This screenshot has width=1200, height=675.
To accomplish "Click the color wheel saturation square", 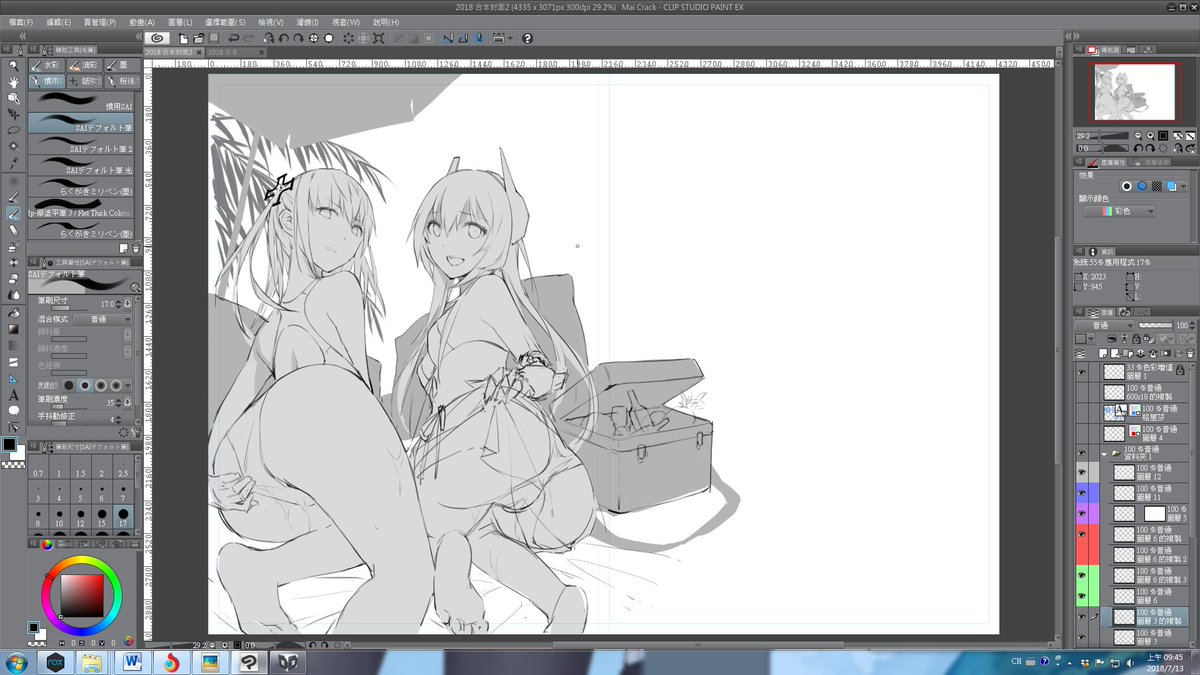I will pyautogui.click(x=80, y=596).
